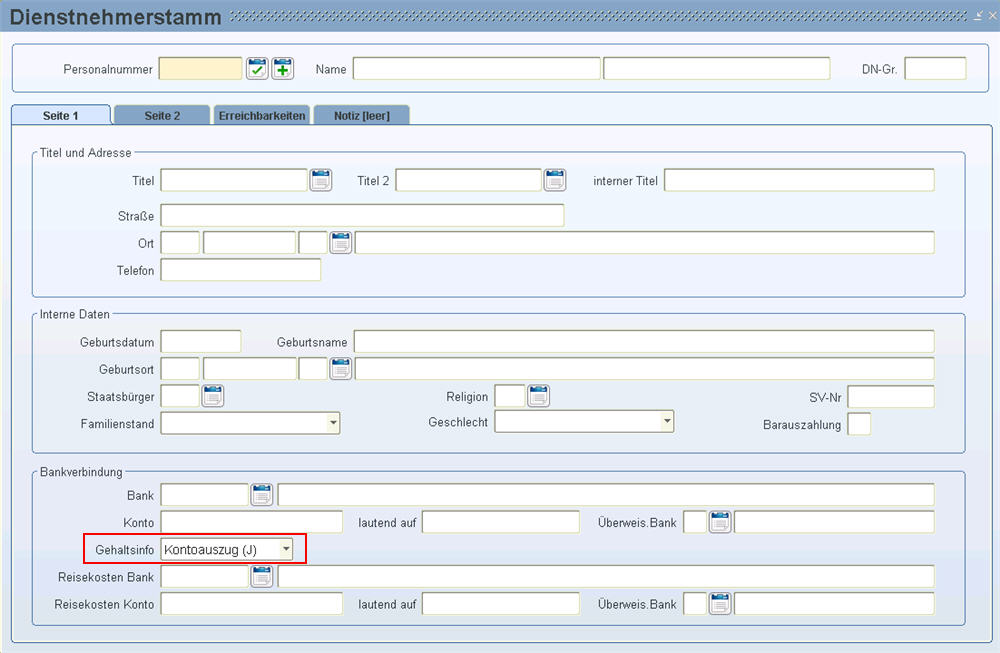1000x653 pixels.
Task: Open the Reisekosten Bank lookup icon
Action: pyautogui.click(x=261, y=576)
